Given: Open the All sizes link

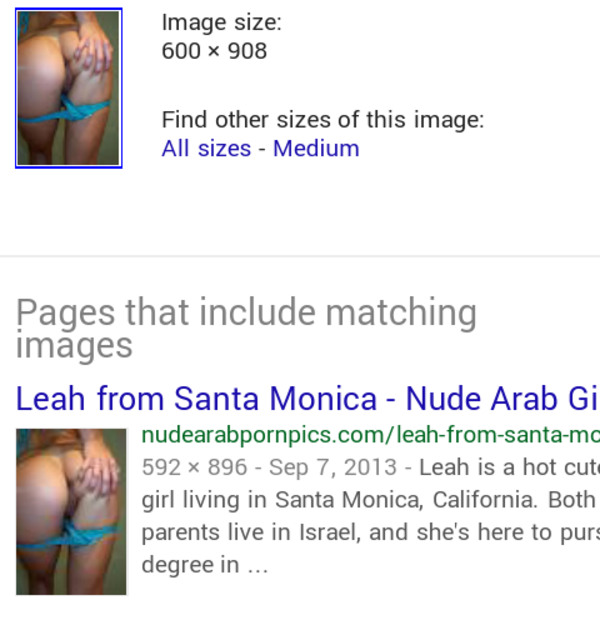Looking at the screenshot, I should (206, 149).
